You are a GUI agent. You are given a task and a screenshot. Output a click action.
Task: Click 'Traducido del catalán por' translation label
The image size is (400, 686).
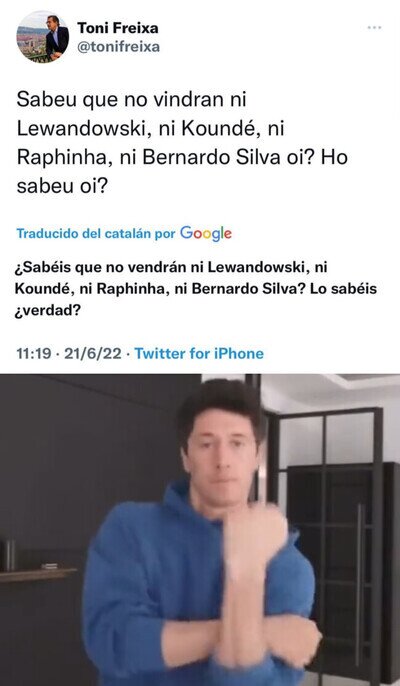pos(96,234)
